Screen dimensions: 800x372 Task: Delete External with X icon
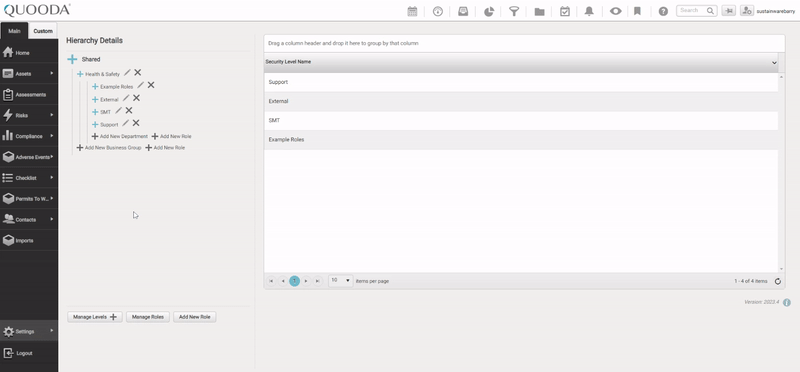click(136, 98)
